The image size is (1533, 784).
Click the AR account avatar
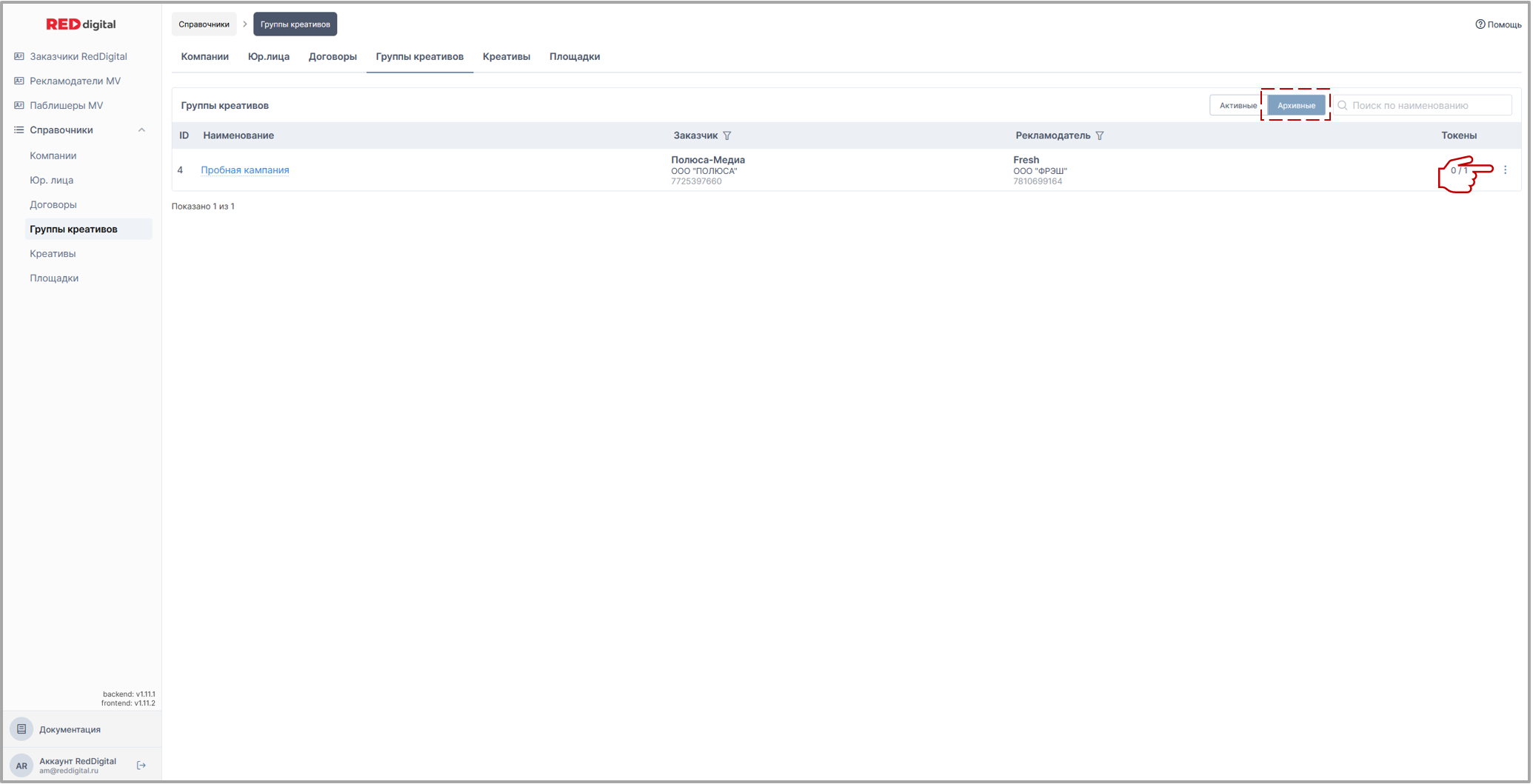point(21,765)
